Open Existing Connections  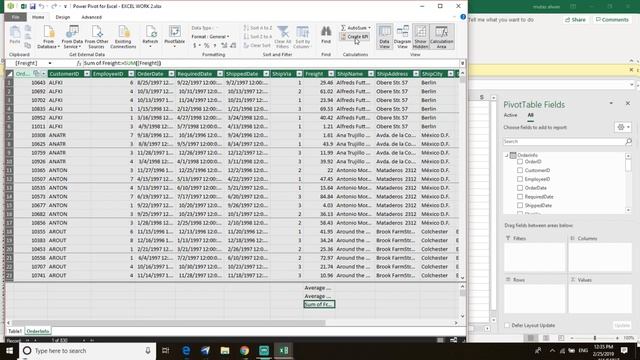click(123, 37)
